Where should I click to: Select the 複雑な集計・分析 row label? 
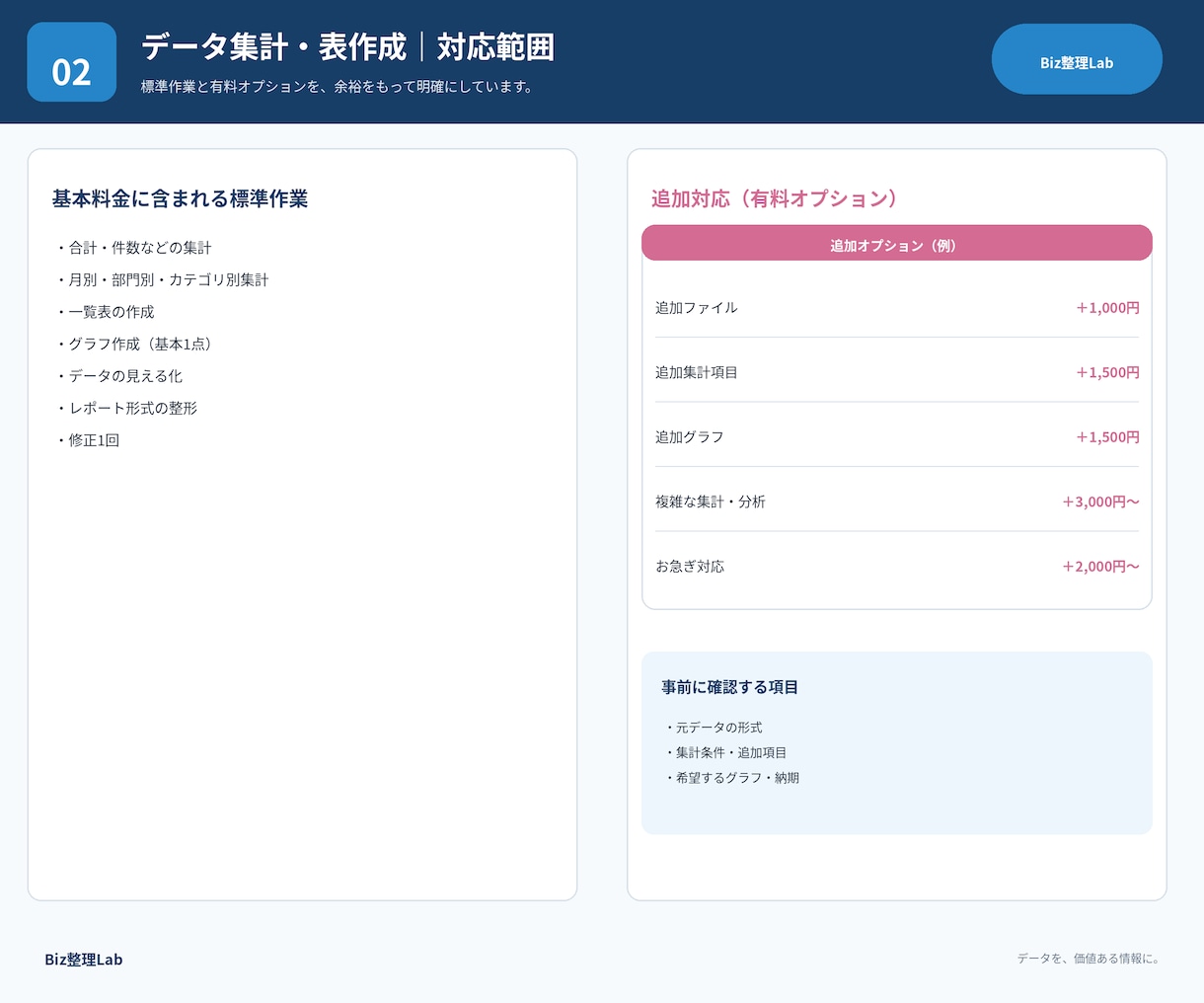pyautogui.click(x=711, y=501)
